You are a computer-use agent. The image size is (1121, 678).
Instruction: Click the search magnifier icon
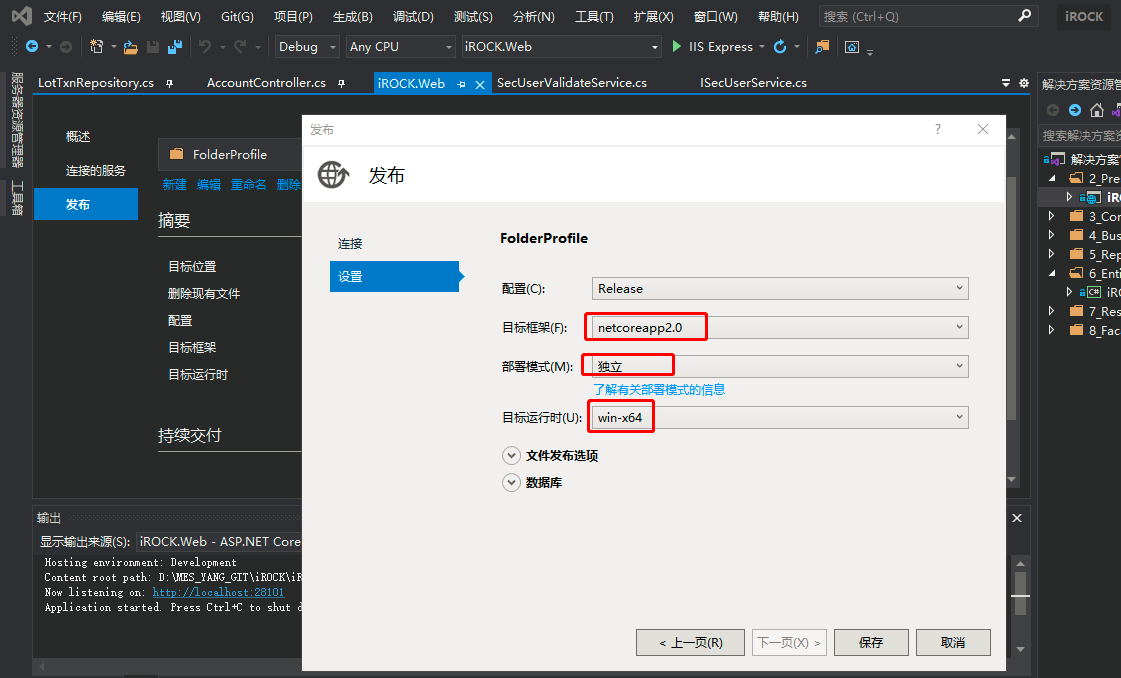[x=1024, y=15]
